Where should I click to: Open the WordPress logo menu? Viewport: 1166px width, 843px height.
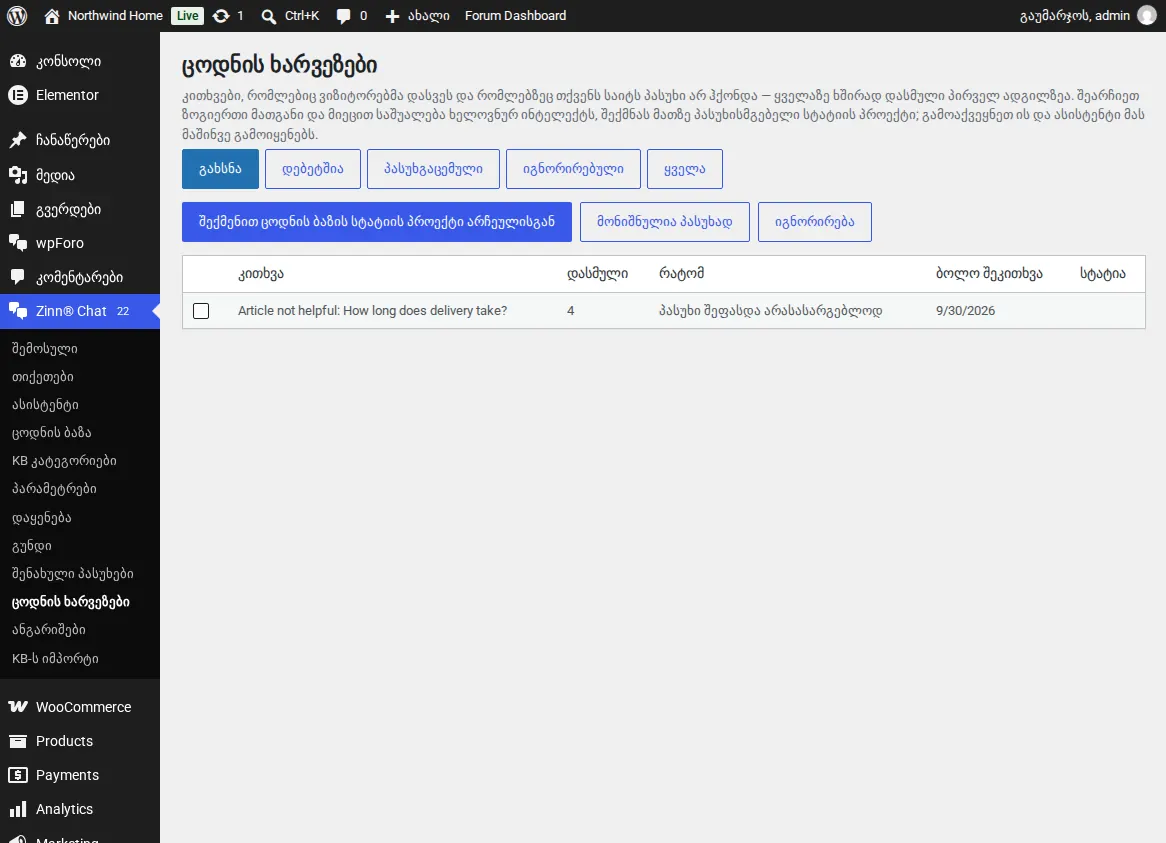pyautogui.click(x=17, y=16)
